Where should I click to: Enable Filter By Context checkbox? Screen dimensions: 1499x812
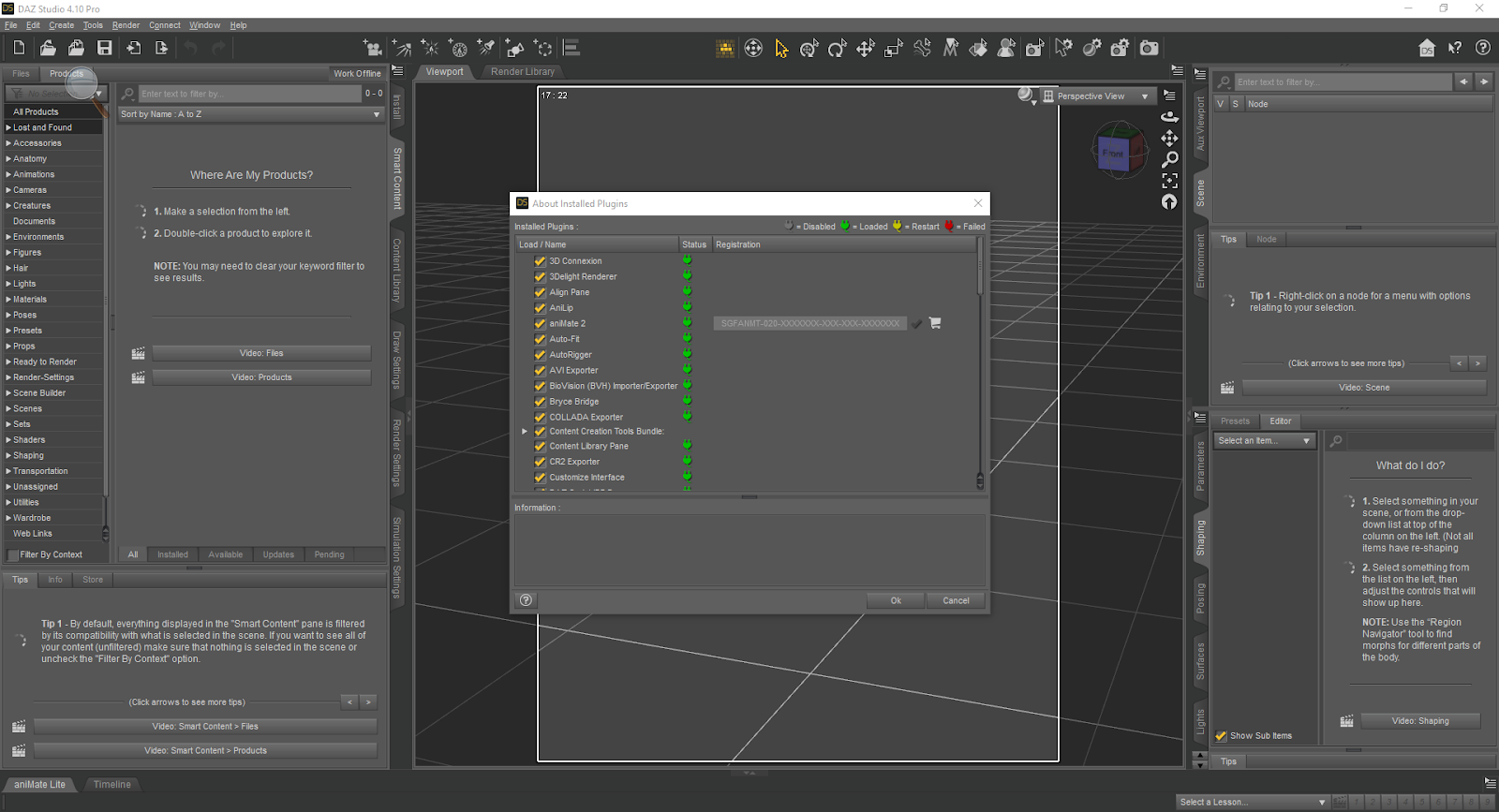click(13, 555)
